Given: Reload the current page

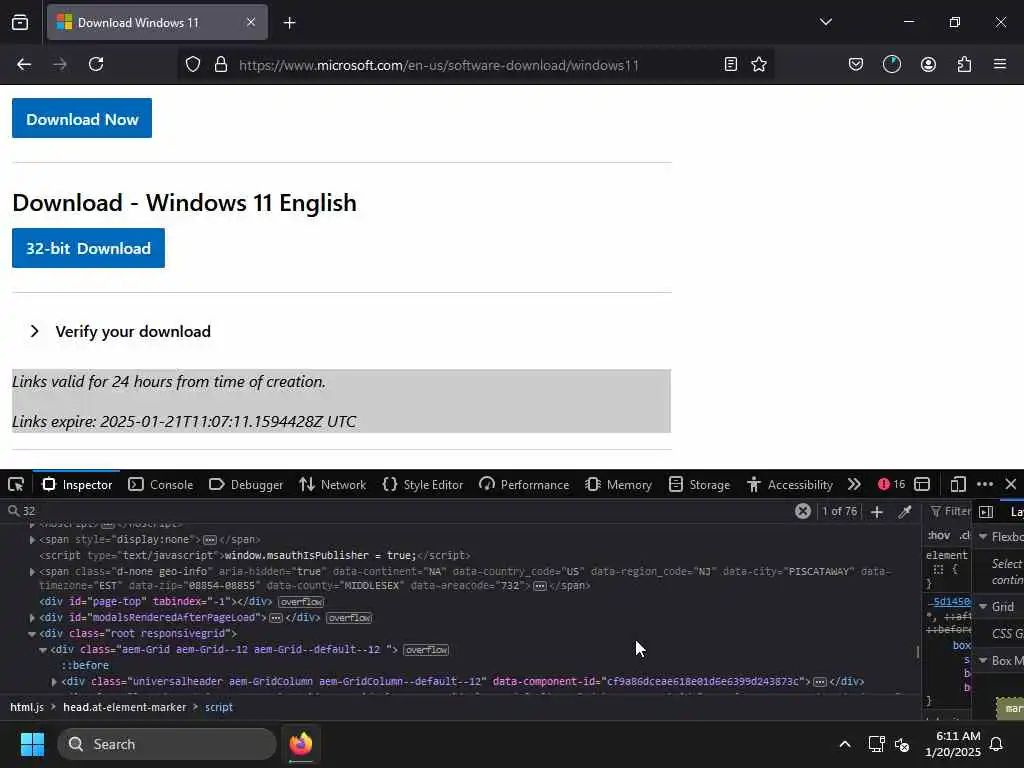Looking at the screenshot, I should click(x=96, y=64).
